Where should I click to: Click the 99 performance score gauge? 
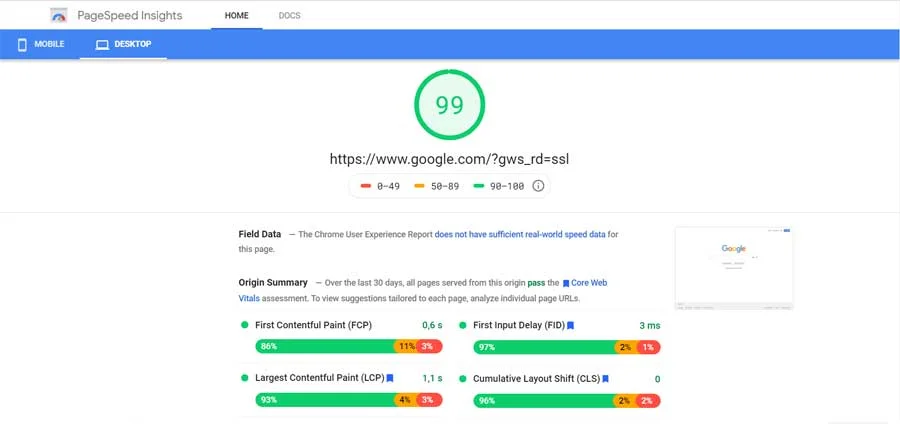[449, 104]
